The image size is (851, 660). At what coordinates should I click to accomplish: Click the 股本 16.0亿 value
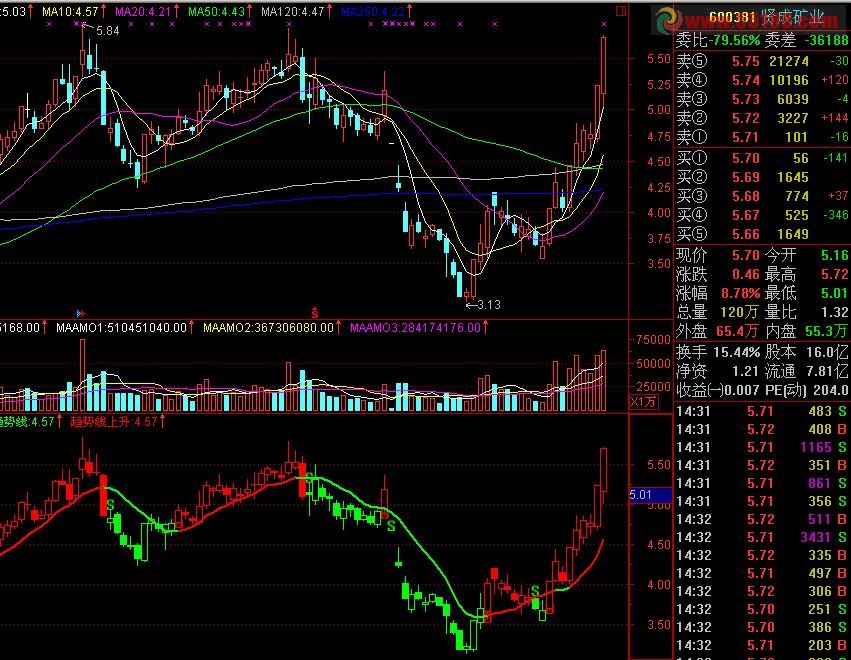point(827,352)
